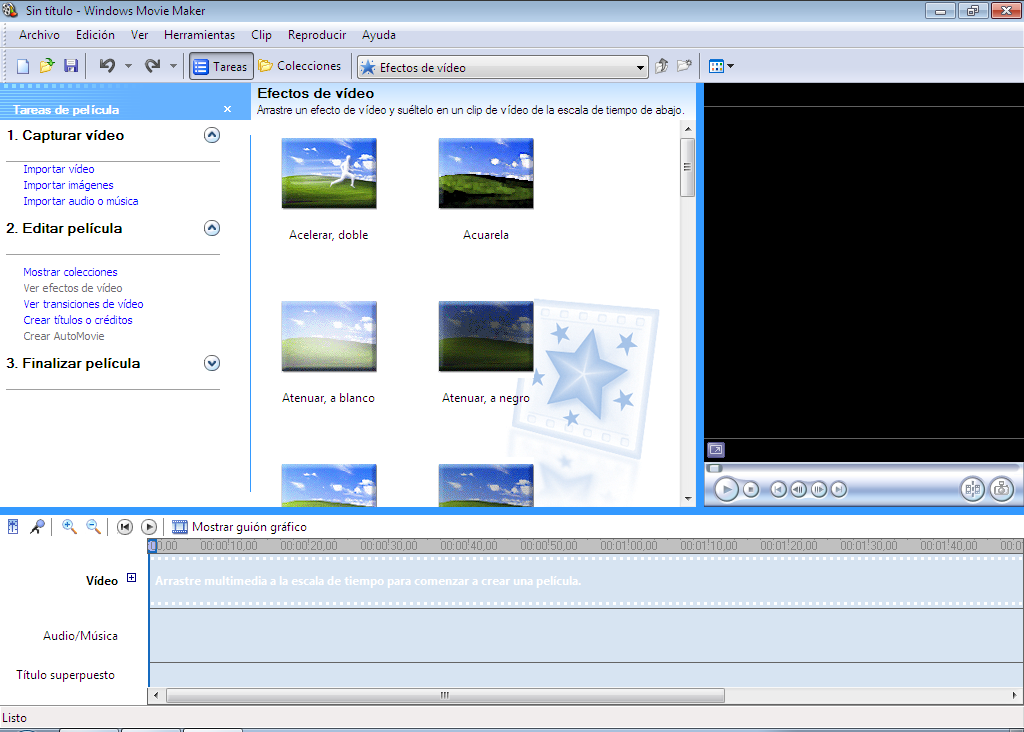Toggle the Tareas pane button
Screen dimensions: 1024x732
click(221, 67)
